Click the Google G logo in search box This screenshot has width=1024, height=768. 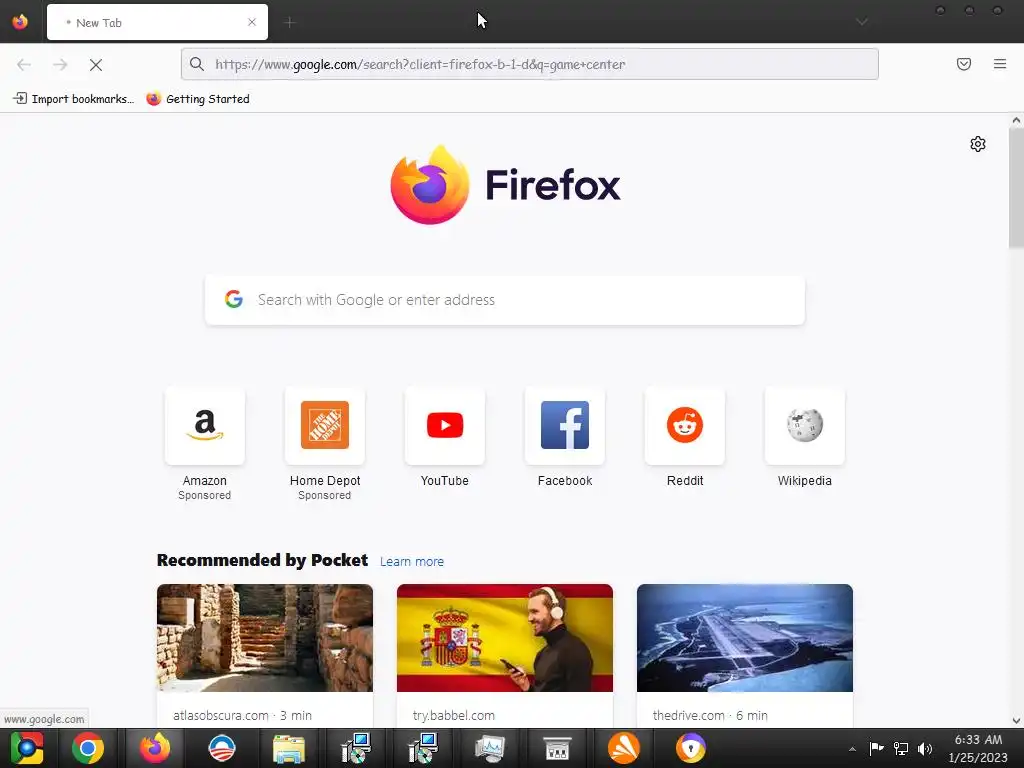[x=234, y=299]
